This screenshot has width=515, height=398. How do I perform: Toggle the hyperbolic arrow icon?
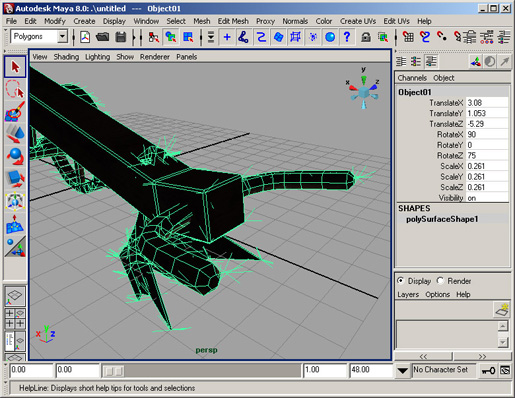[x=505, y=61]
